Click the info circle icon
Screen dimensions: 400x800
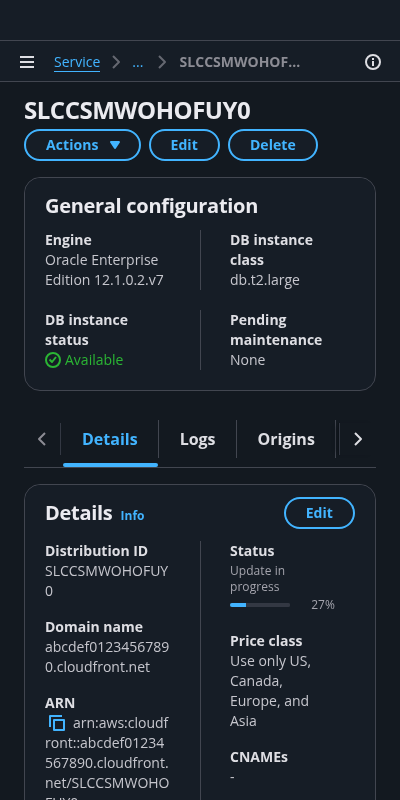[x=373, y=62]
